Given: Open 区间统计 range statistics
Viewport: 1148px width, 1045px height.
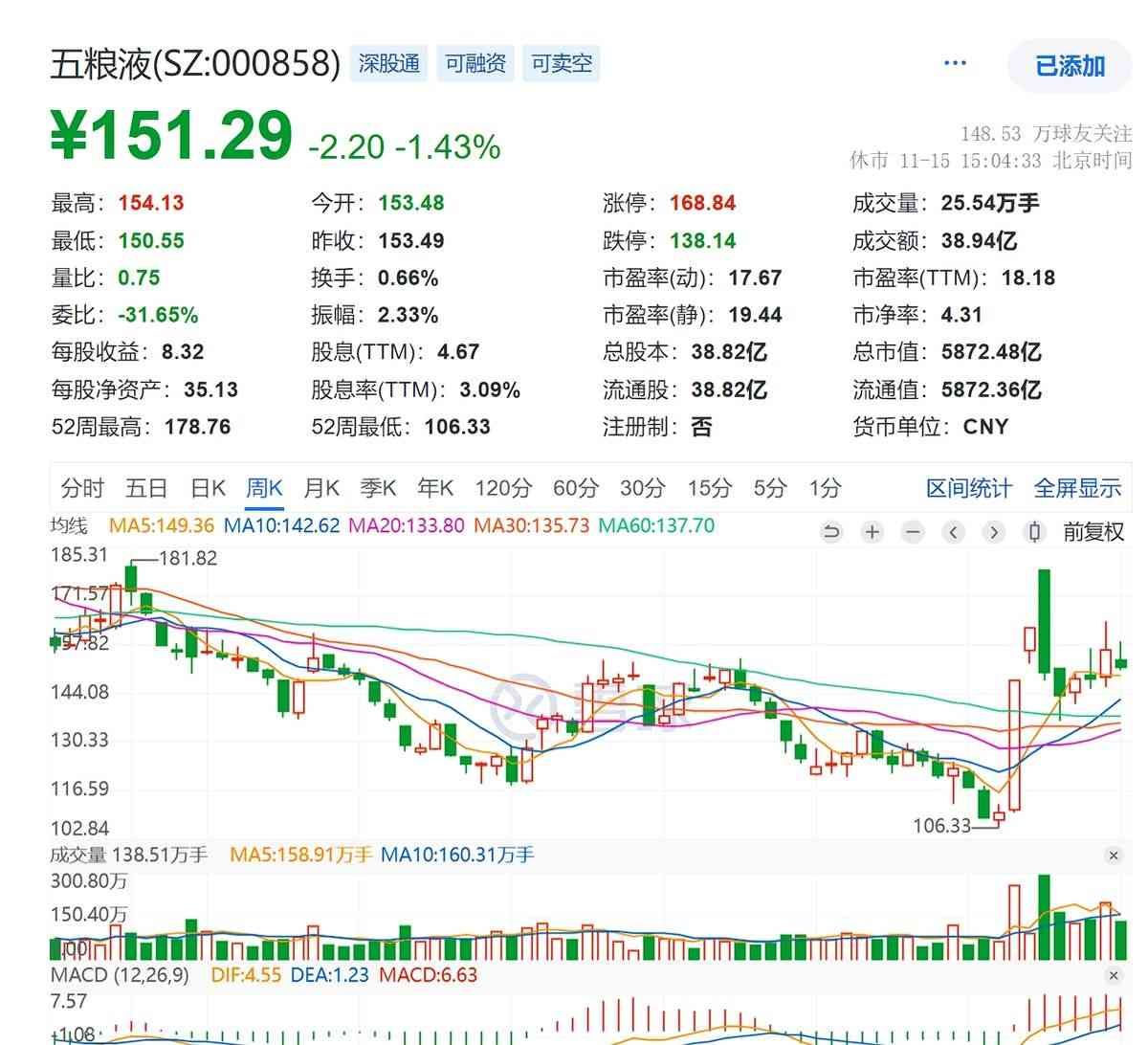Looking at the screenshot, I should tap(968, 488).
